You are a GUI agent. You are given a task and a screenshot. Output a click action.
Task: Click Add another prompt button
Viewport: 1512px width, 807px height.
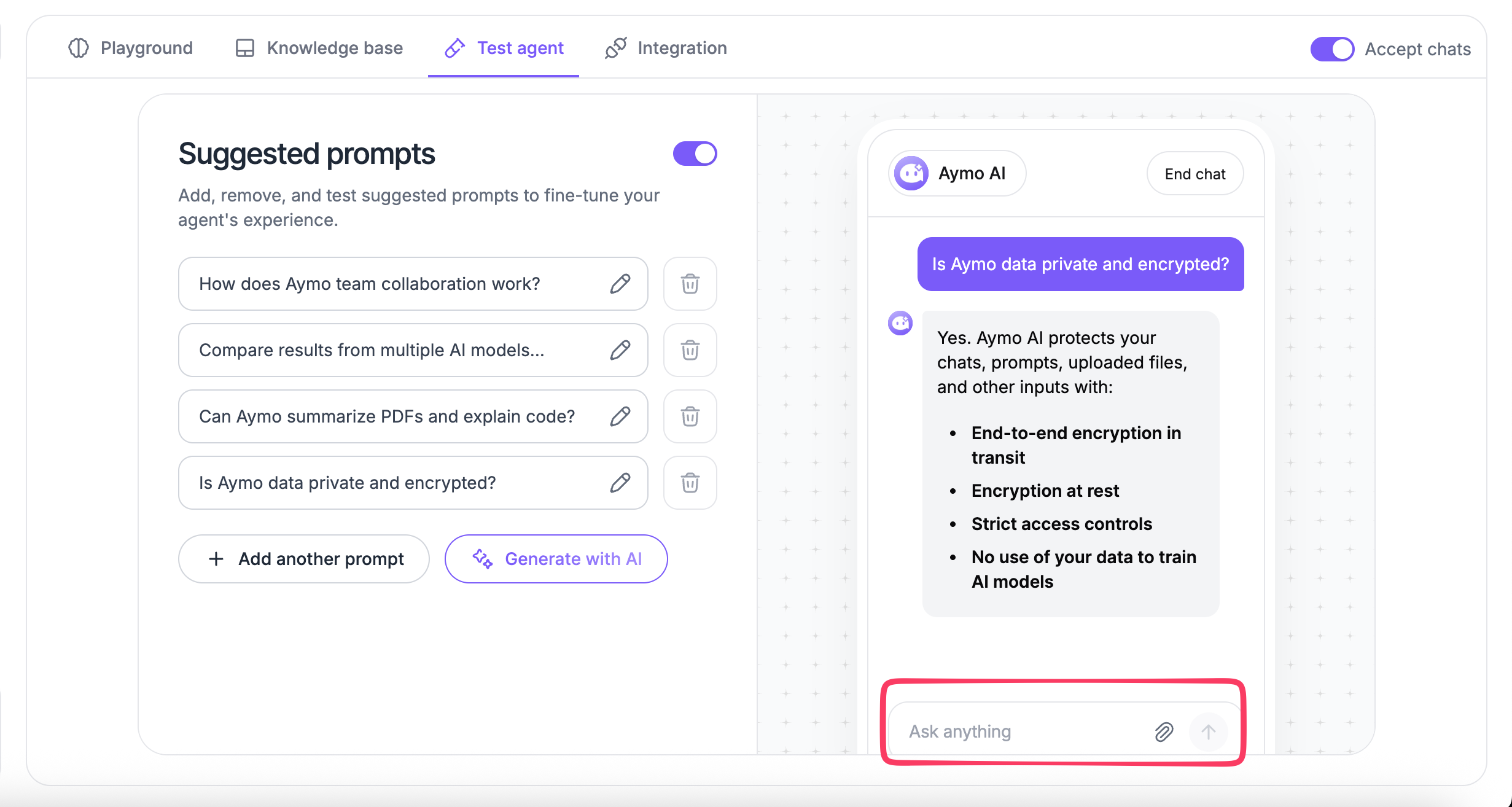tap(304, 559)
